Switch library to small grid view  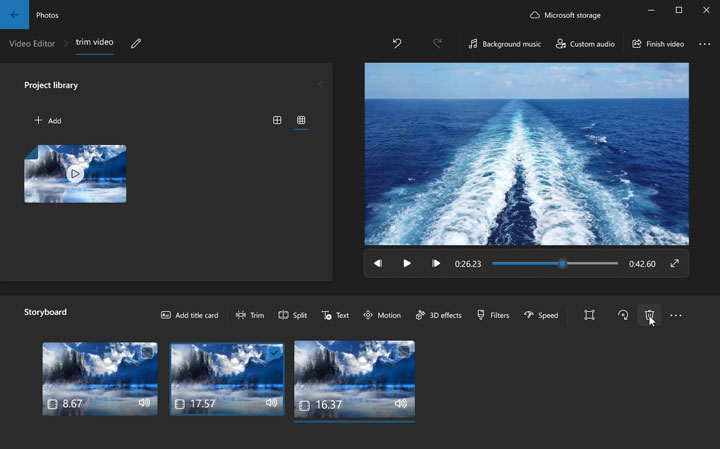300,120
